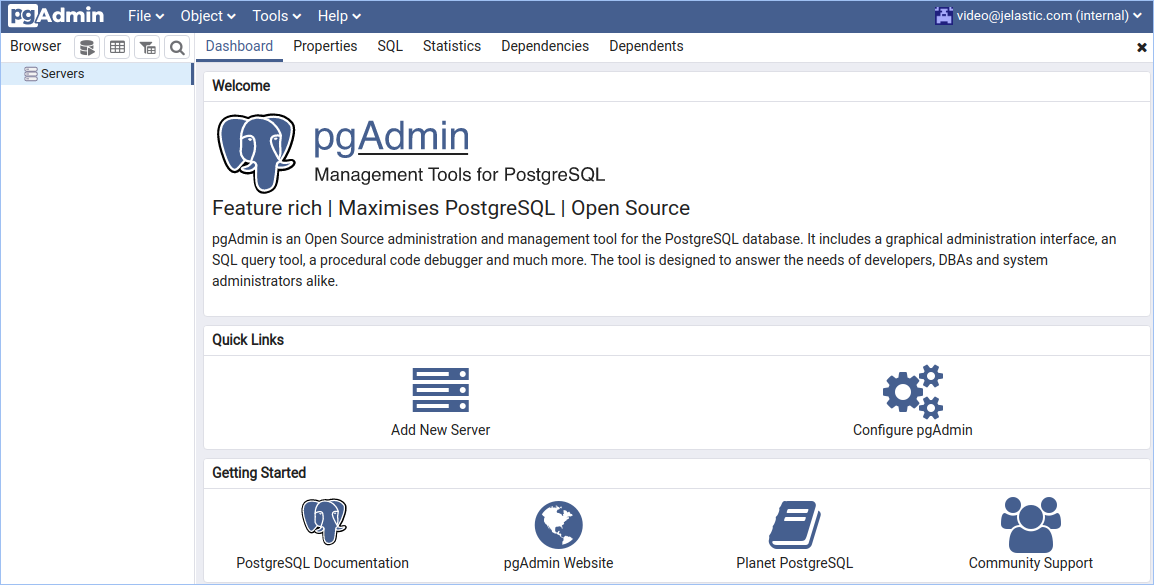Click the large pgAdmin heading text
This screenshot has height=585, width=1154.
[392, 137]
